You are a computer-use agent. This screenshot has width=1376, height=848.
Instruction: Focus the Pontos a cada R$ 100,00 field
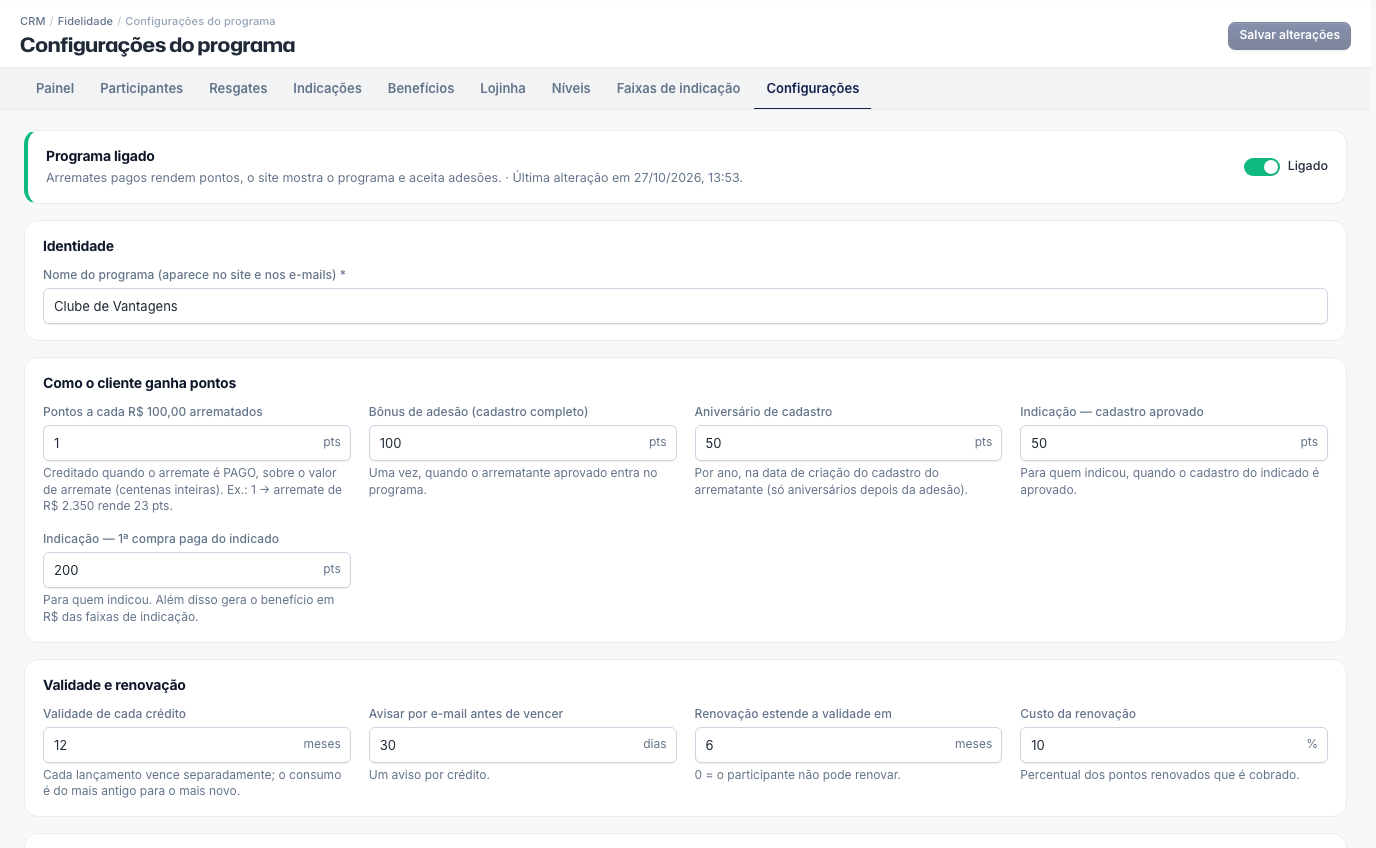[x=197, y=443]
